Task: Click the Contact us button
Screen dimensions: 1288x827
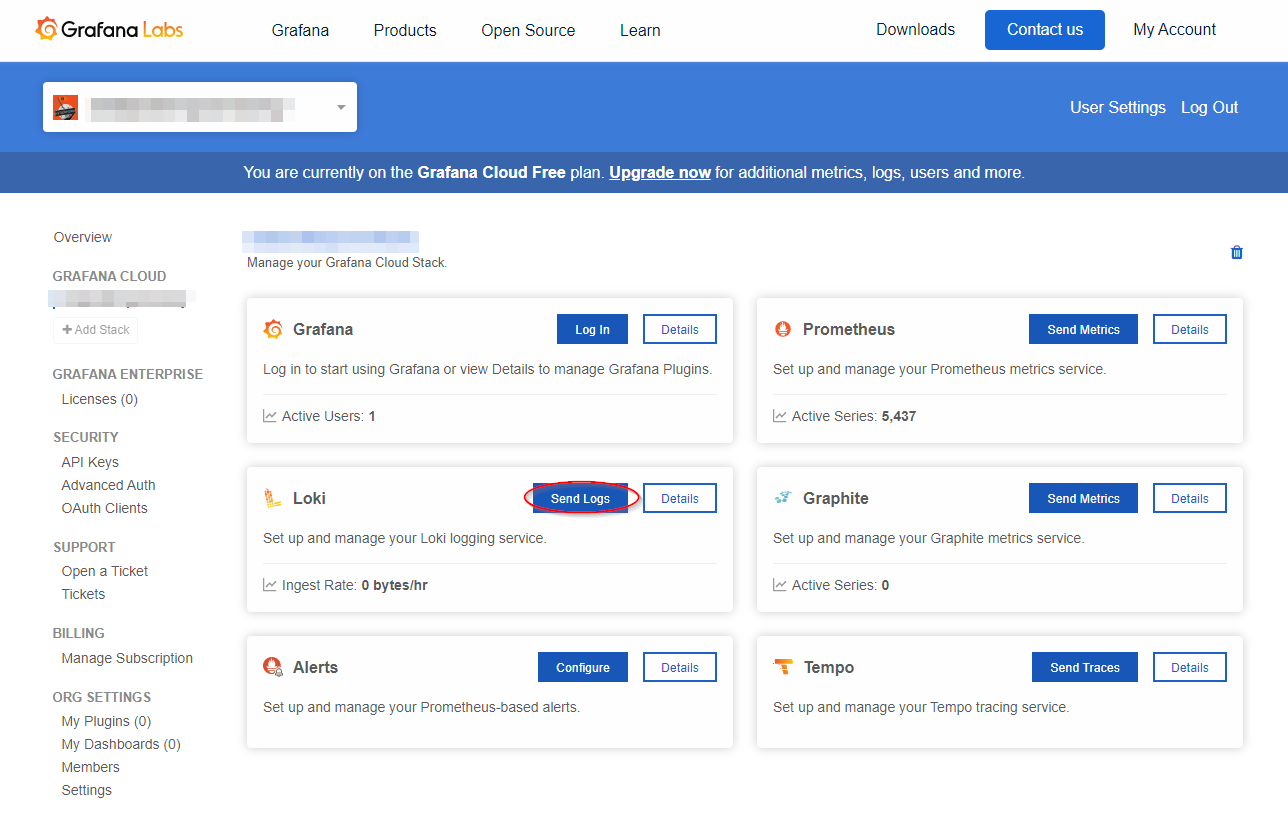Action: click(x=1045, y=30)
